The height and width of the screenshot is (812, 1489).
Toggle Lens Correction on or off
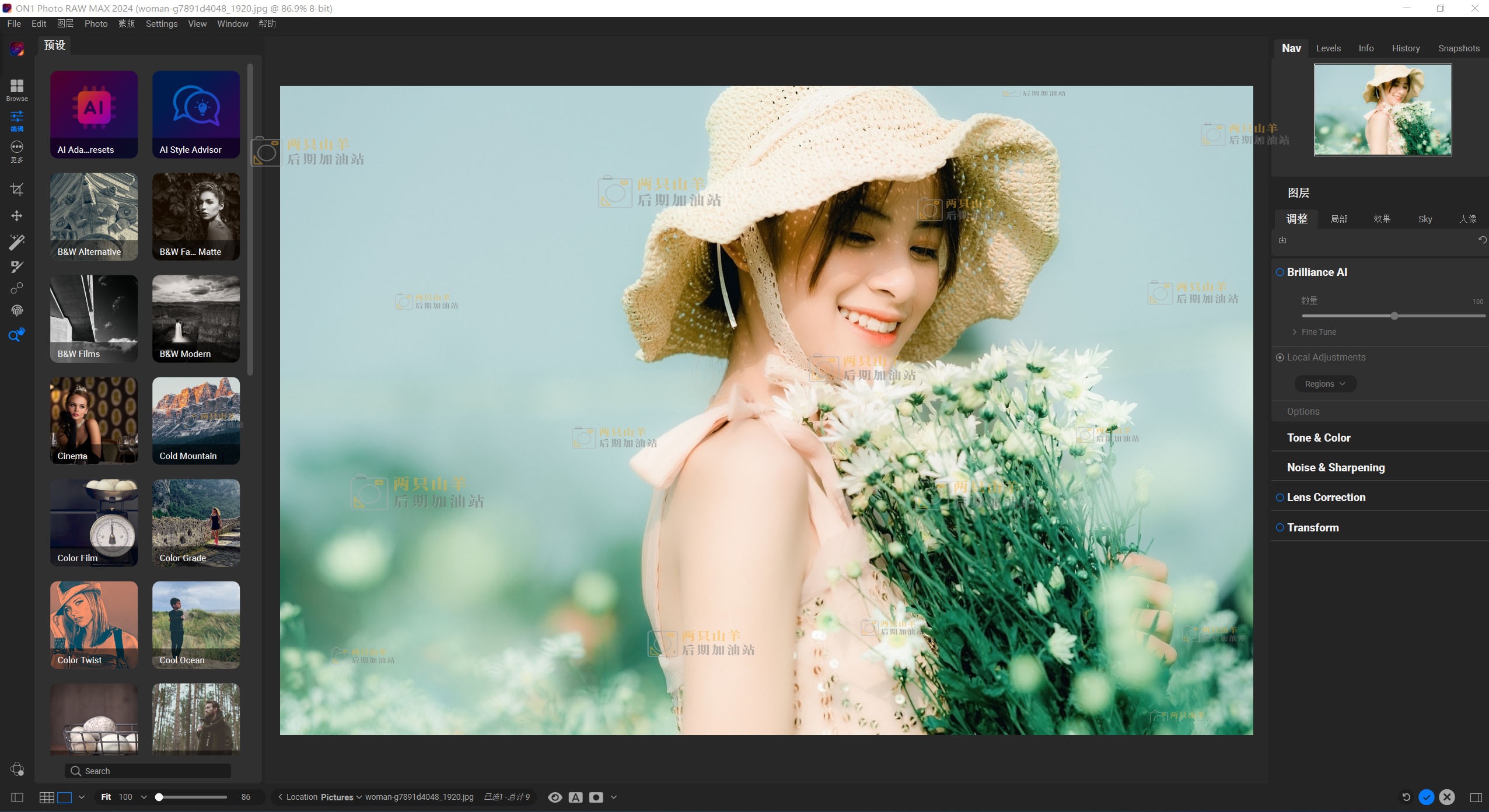point(1280,498)
